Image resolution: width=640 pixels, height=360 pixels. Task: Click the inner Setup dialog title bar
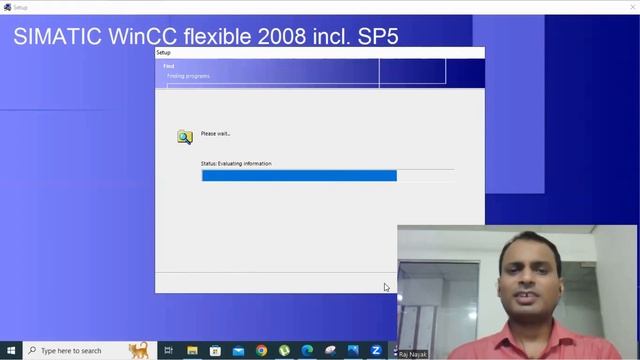click(x=320, y=53)
